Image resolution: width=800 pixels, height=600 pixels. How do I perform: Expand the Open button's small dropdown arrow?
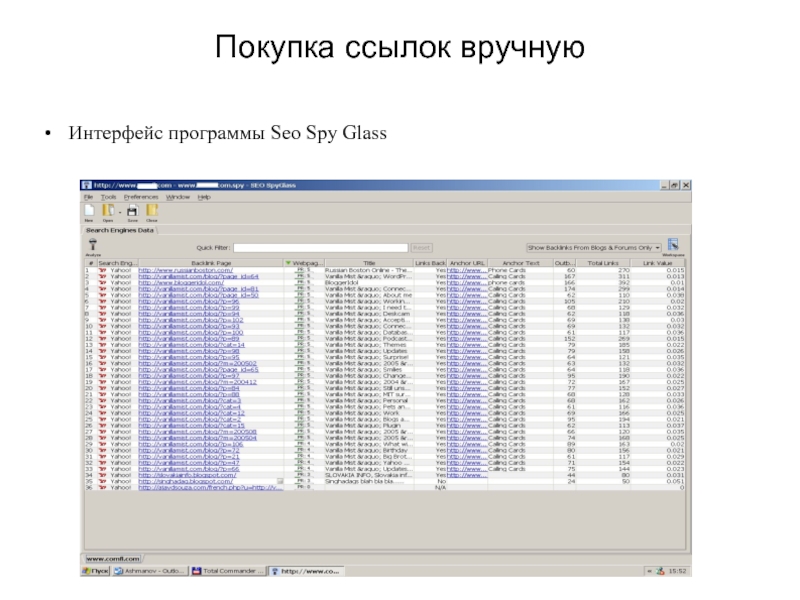[x=120, y=212]
